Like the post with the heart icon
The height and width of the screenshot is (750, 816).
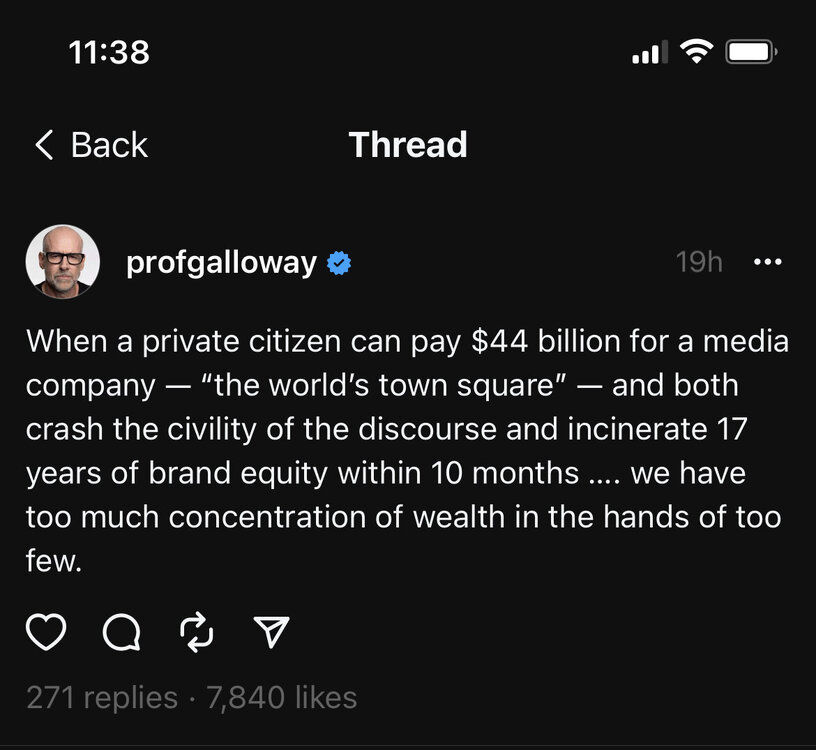[x=46, y=630]
